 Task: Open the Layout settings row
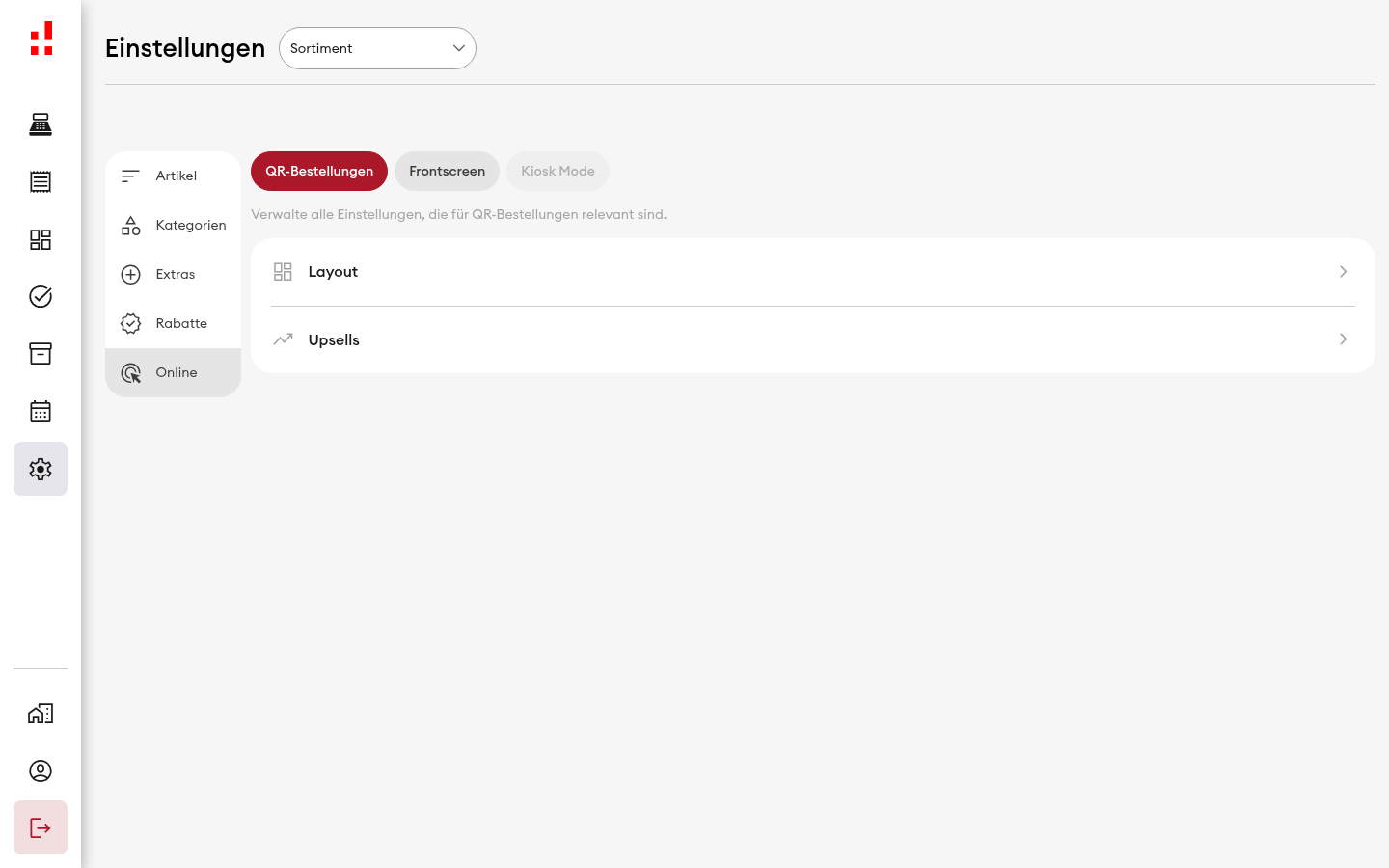[x=813, y=272]
